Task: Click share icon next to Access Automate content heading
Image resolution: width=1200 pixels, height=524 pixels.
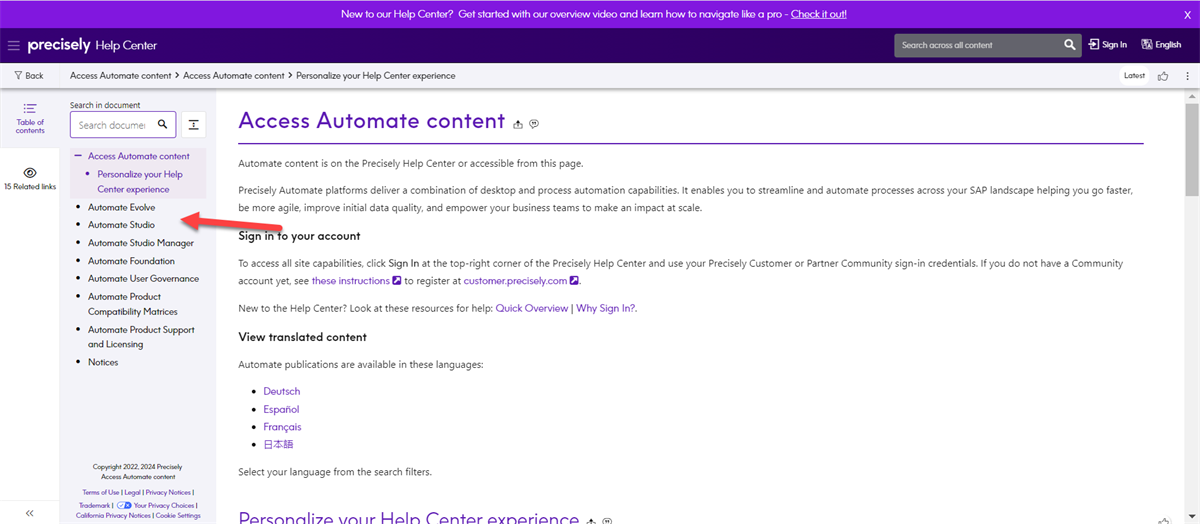Action: click(518, 124)
